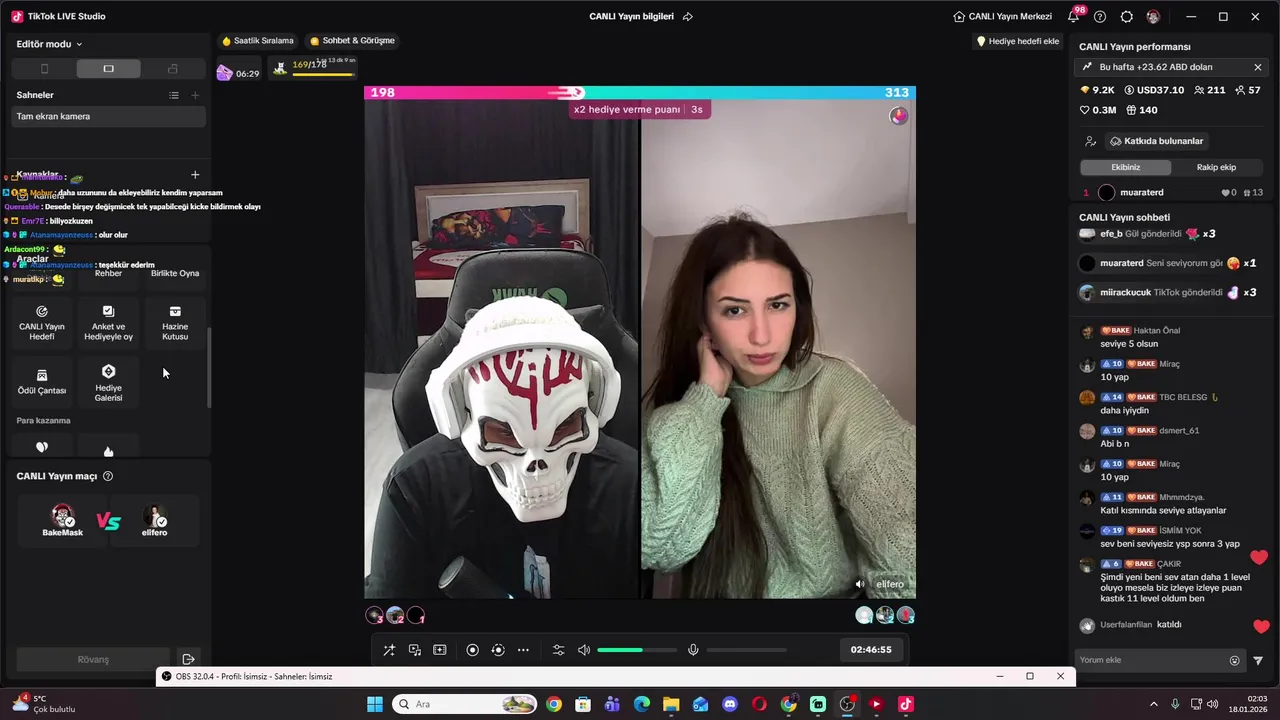Show hidden system tray icons
The width and height of the screenshot is (1280, 720).
coord(1153,704)
